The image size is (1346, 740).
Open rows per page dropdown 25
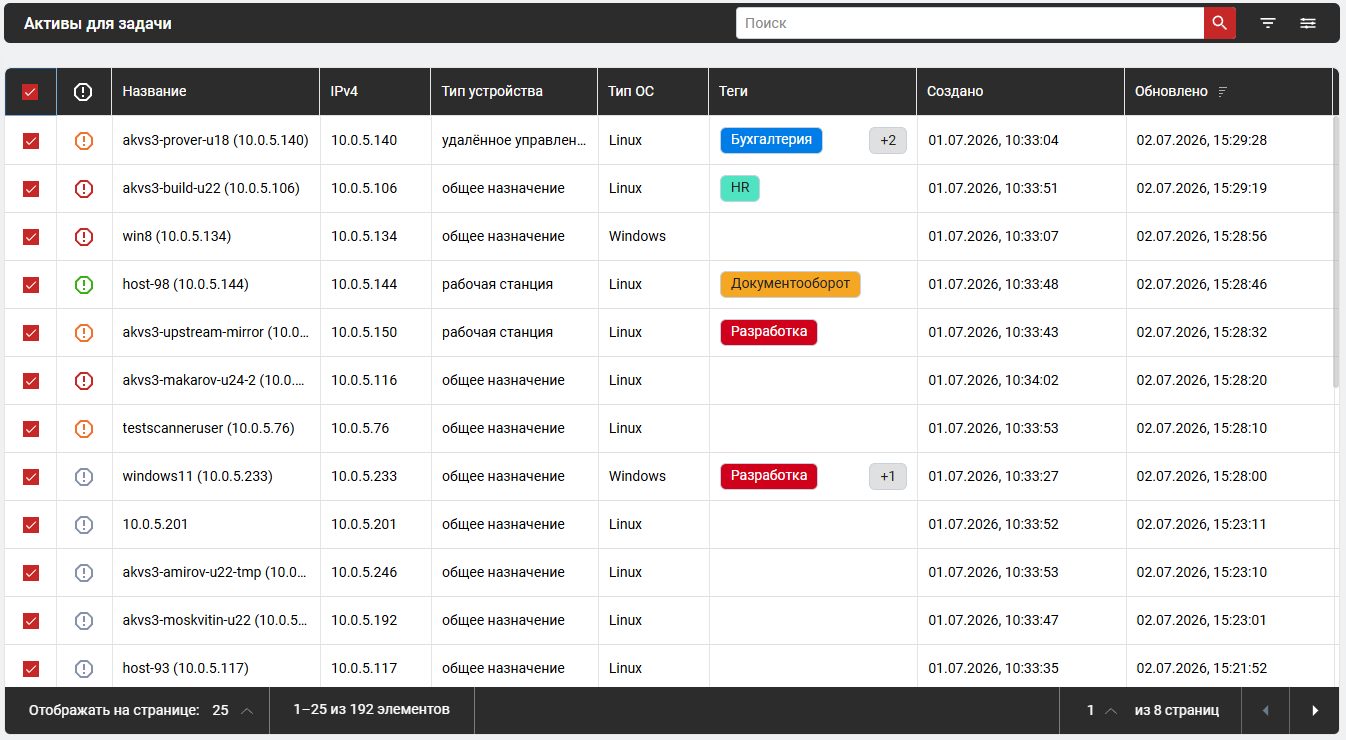coord(232,711)
